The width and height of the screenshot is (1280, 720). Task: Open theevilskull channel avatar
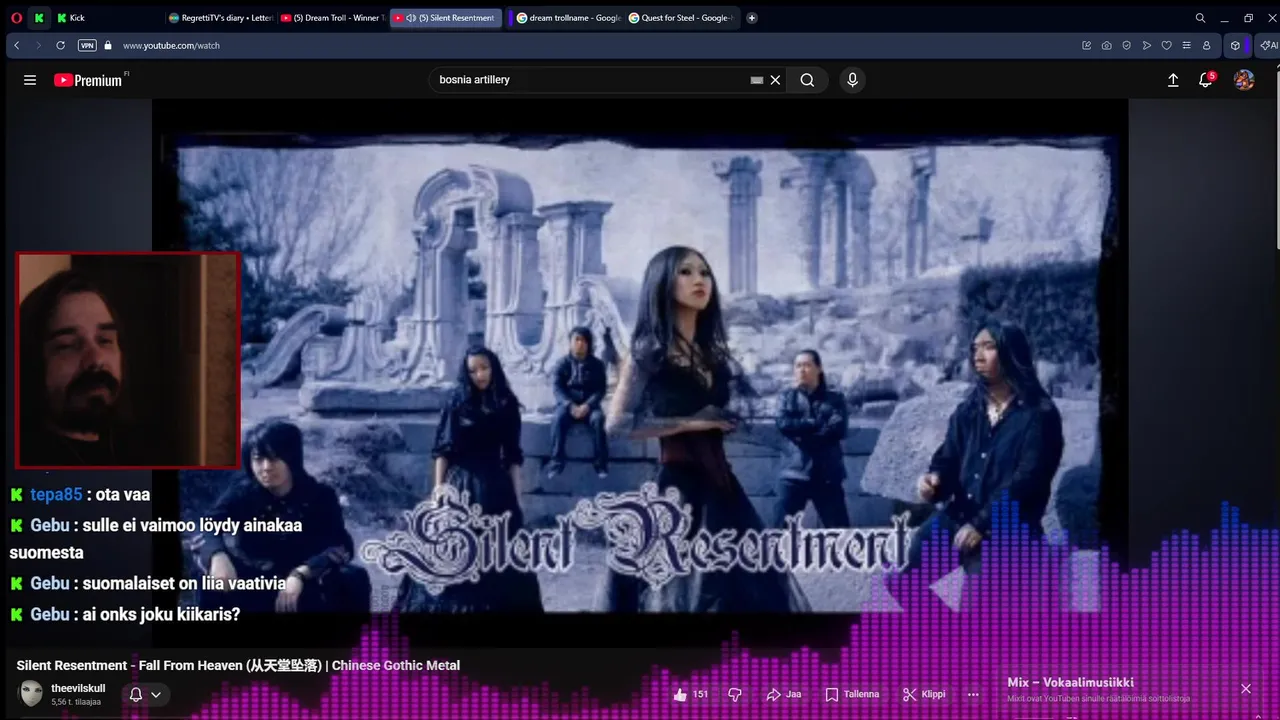pyautogui.click(x=31, y=693)
